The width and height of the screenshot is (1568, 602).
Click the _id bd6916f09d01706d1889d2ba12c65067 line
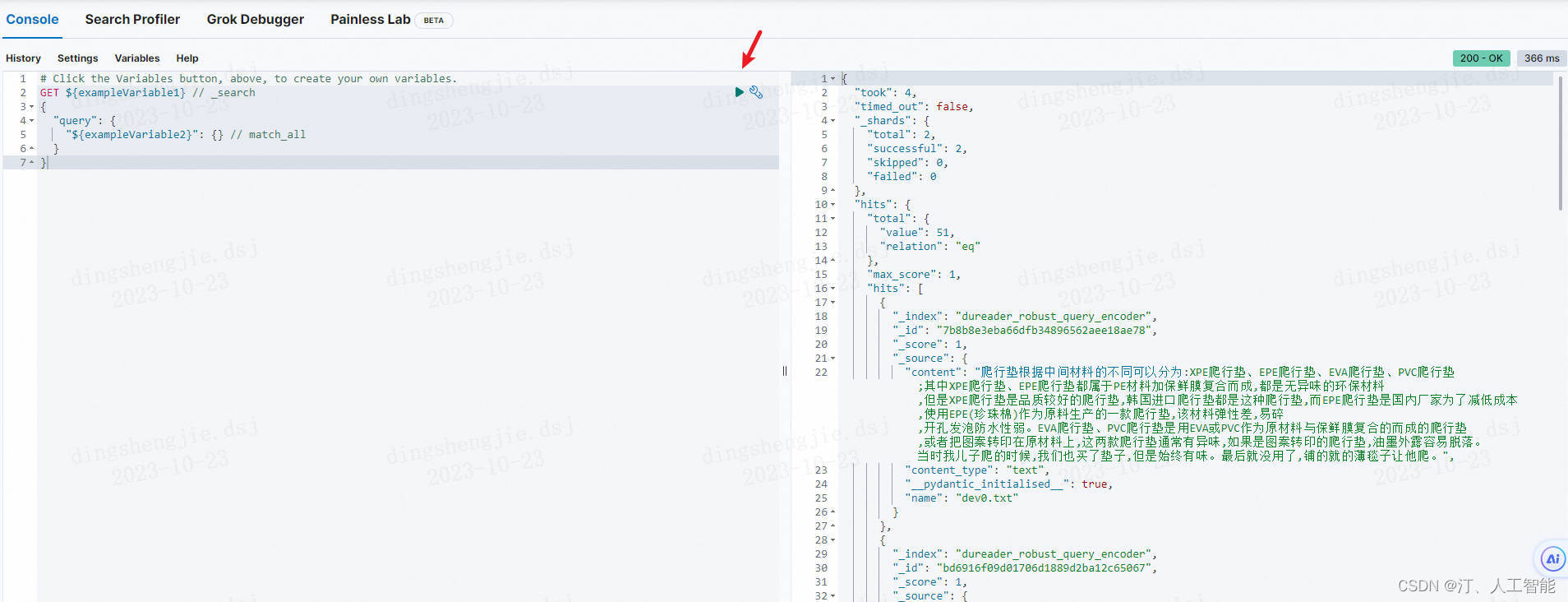pyautogui.click(x=1025, y=568)
